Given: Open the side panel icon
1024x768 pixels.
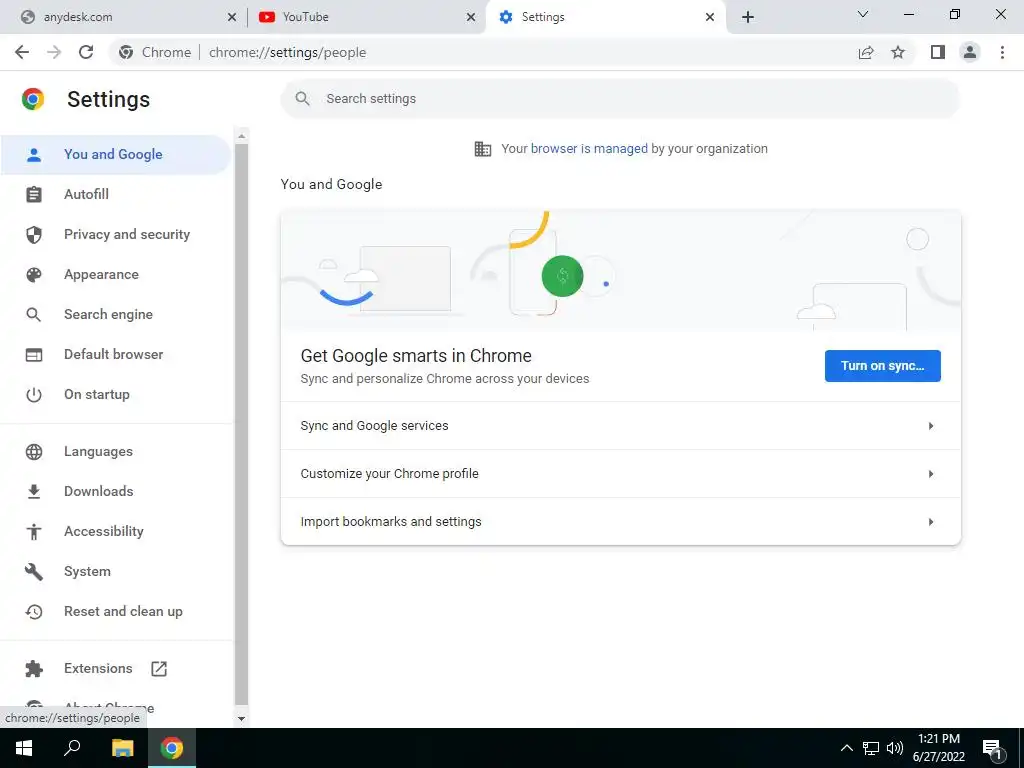Looking at the screenshot, I should pyautogui.click(x=938, y=52).
